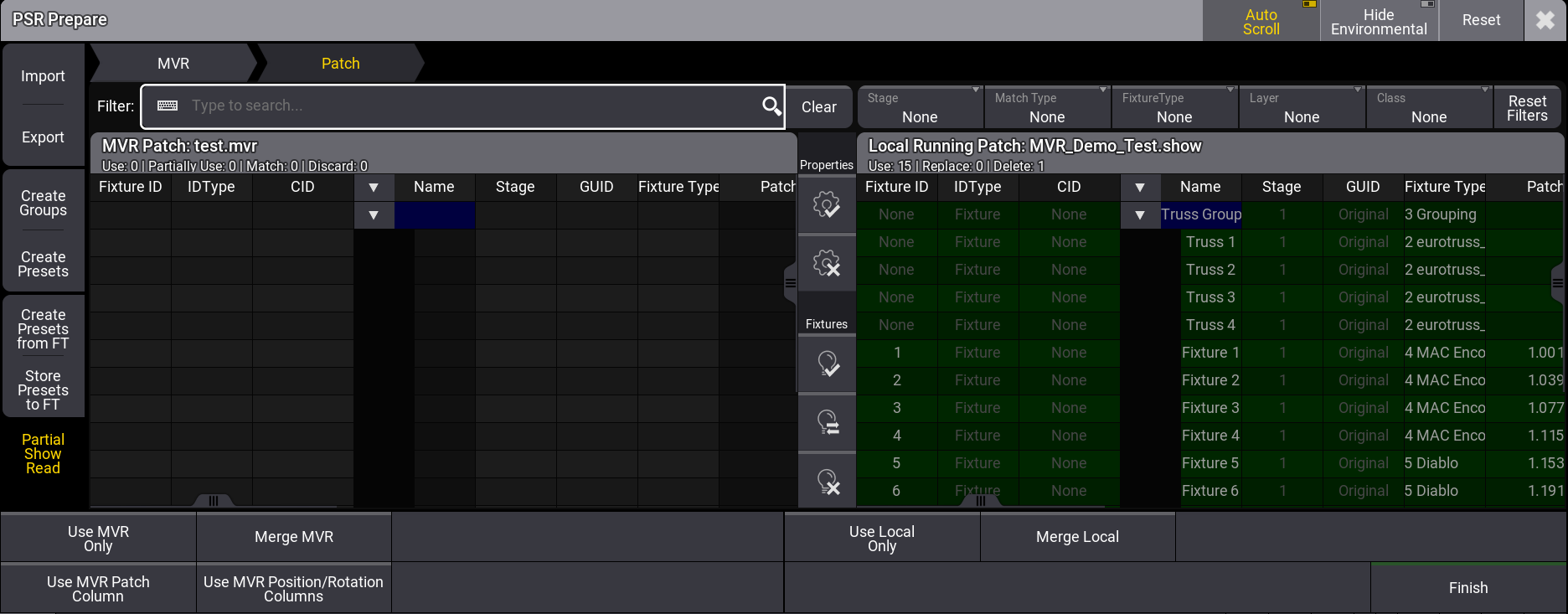Viewport: 1568px width, 614px height.
Task: Click Reset Filters
Action: [x=1527, y=108]
